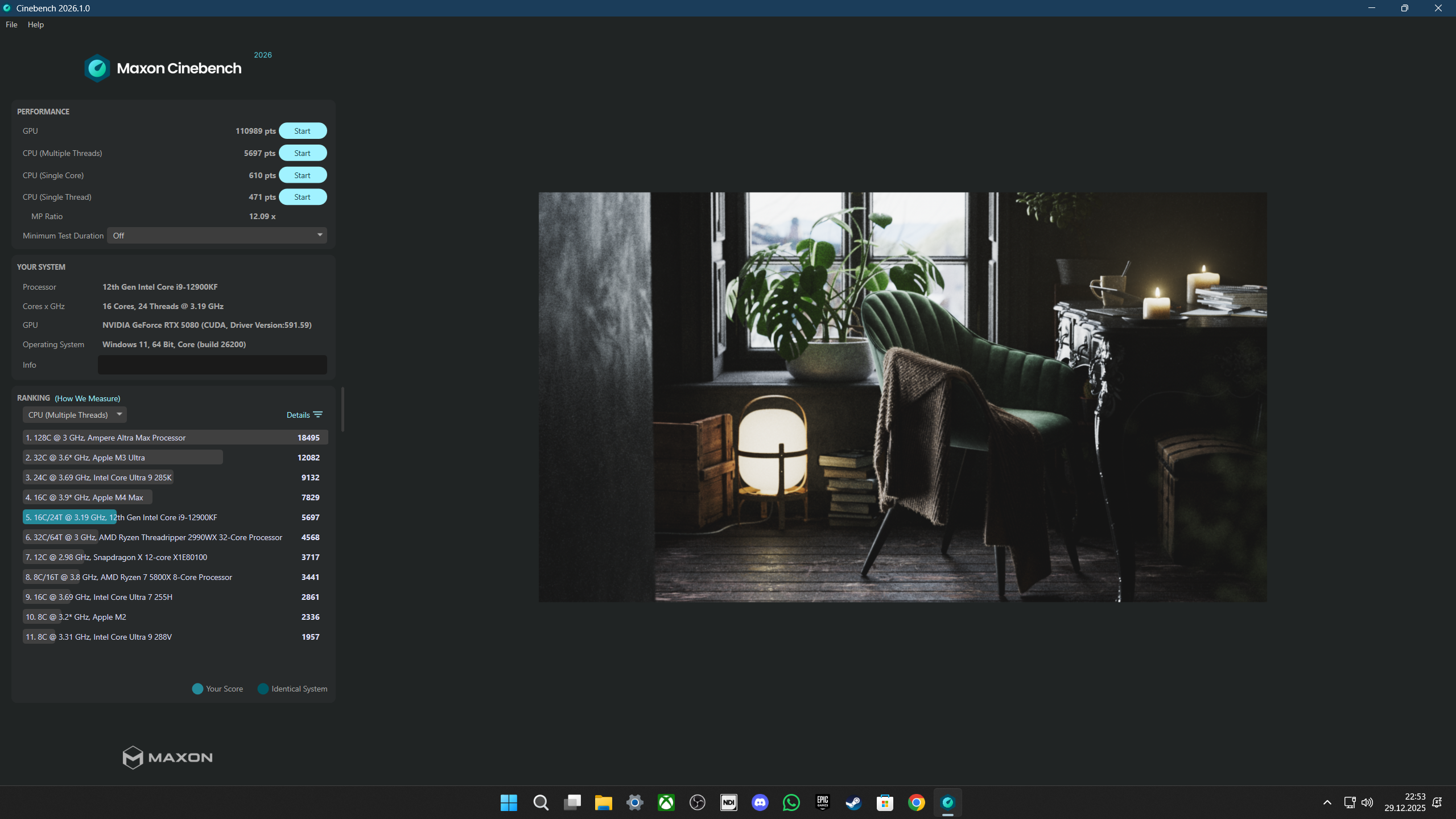Open Google Chrome from the taskbar
This screenshot has height=819, width=1456.
(916, 802)
